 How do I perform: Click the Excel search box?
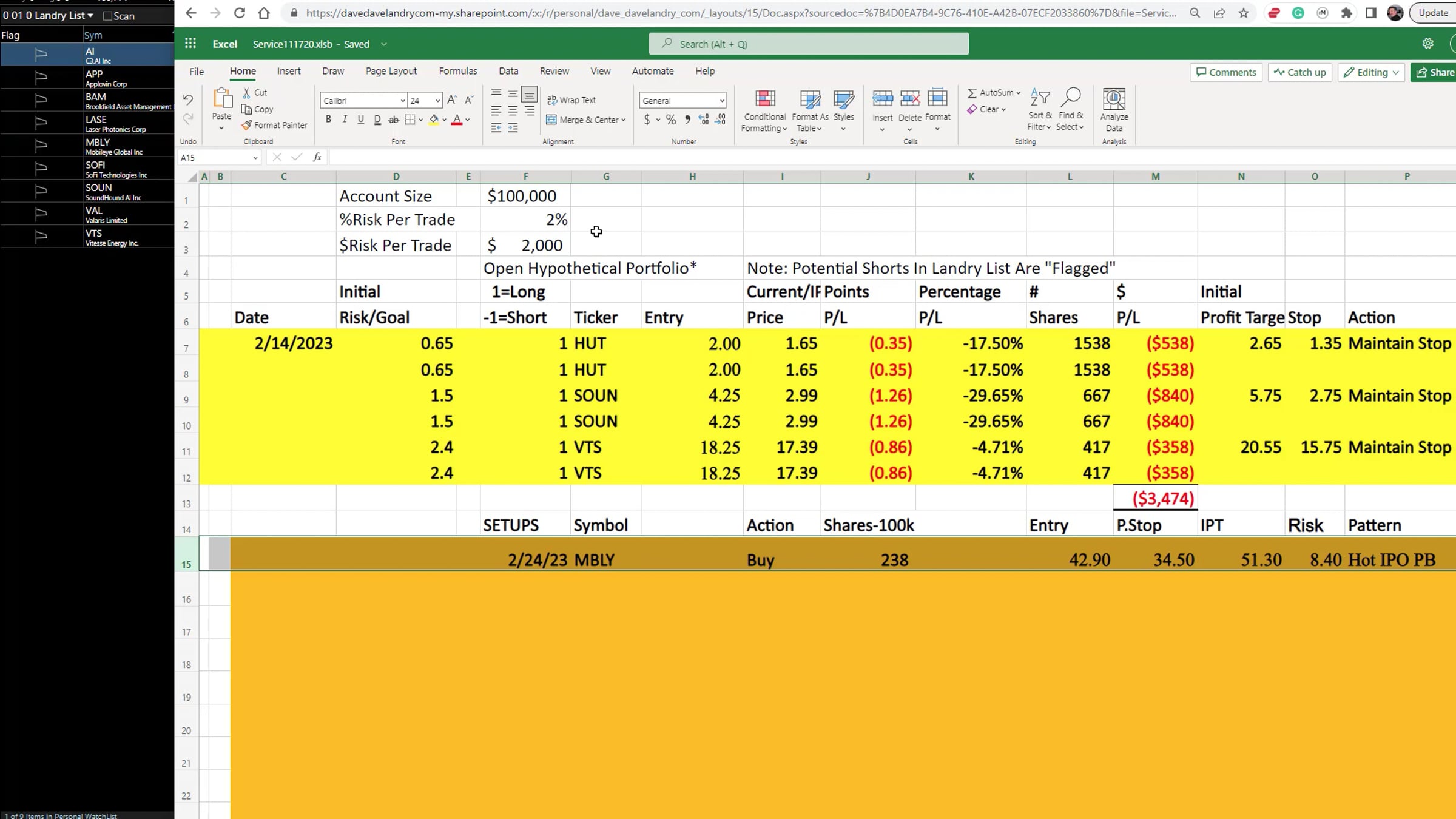click(809, 44)
